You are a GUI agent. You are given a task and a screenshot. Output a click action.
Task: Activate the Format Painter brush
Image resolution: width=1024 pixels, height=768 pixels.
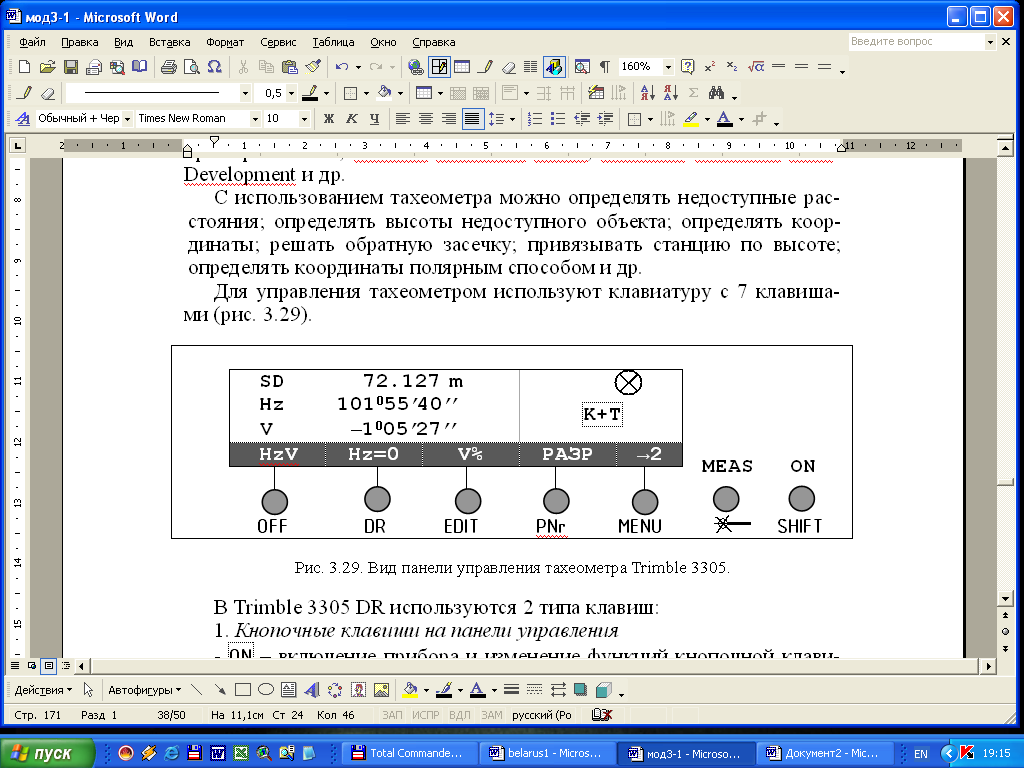point(313,67)
